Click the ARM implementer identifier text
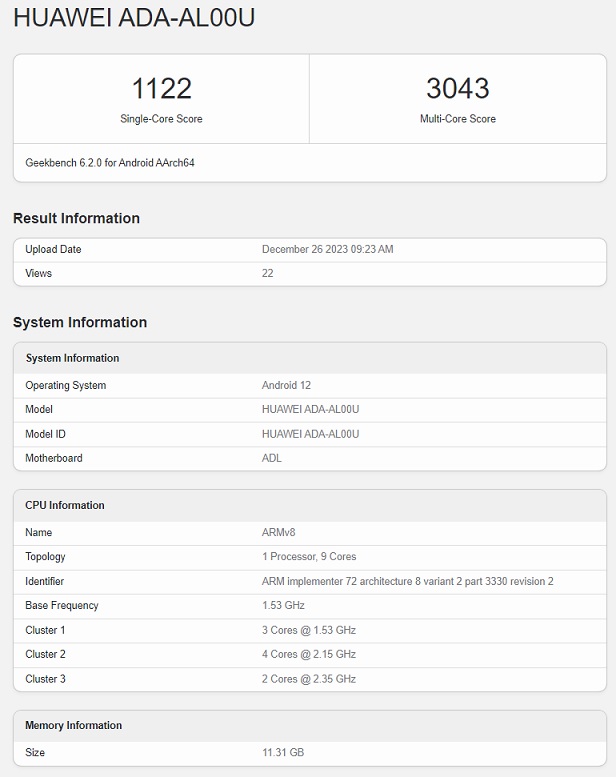 pyautogui.click(x=407, y=581)
